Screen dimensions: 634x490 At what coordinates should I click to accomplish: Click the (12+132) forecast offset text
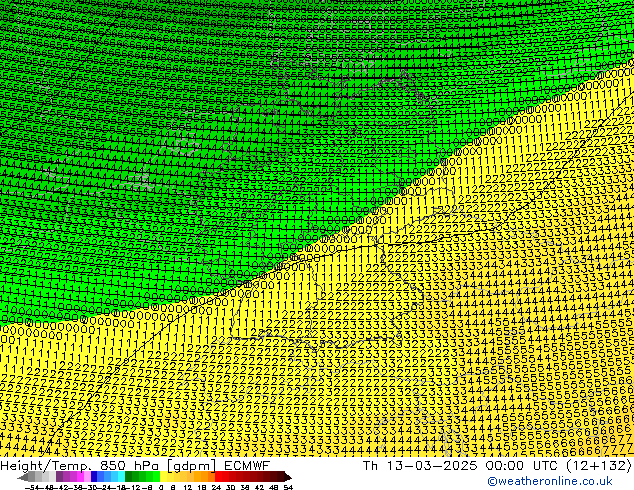tap(598, 465)
